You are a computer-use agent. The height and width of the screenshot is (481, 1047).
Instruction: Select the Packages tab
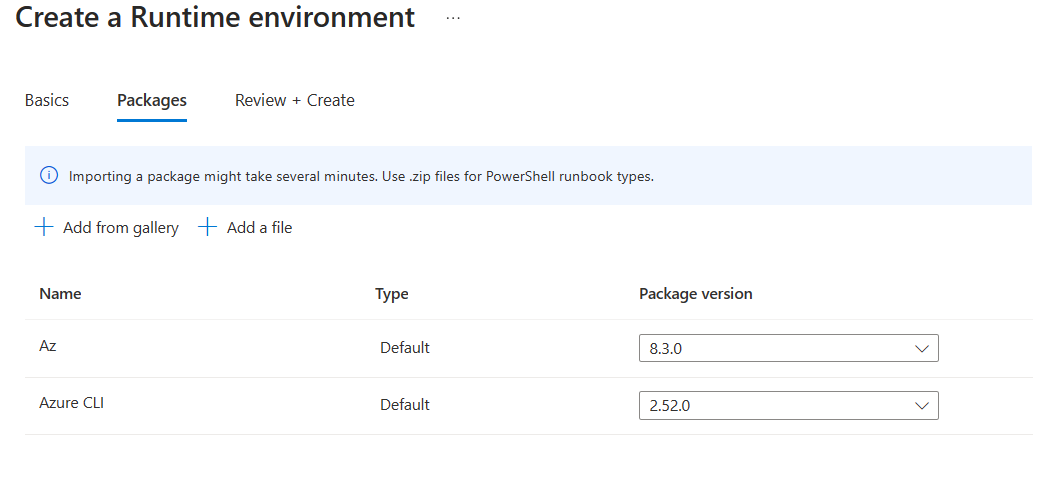coord(152,100)
